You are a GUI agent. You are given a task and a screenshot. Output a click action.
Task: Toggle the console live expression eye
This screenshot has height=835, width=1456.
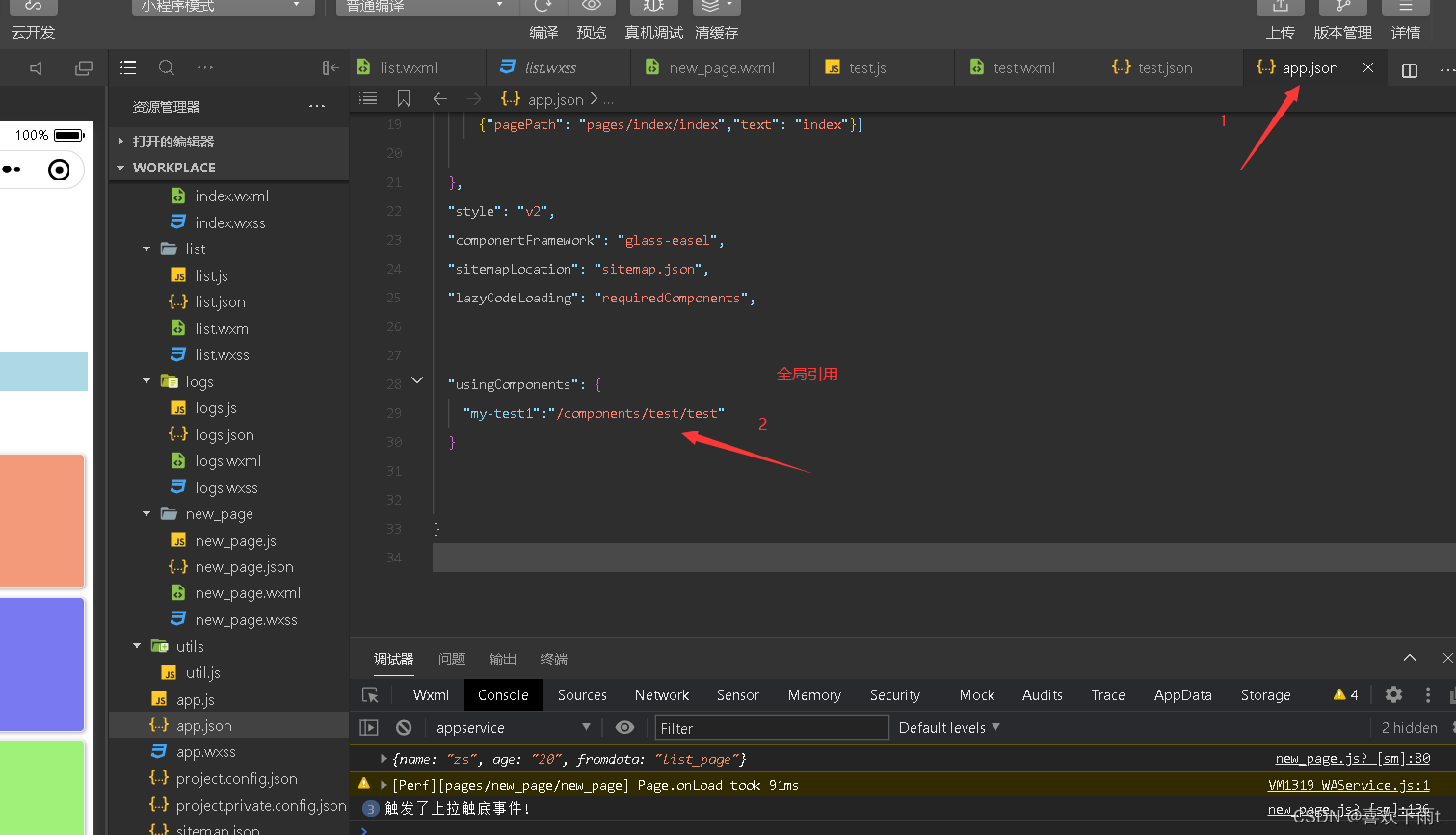coord(625,727)
